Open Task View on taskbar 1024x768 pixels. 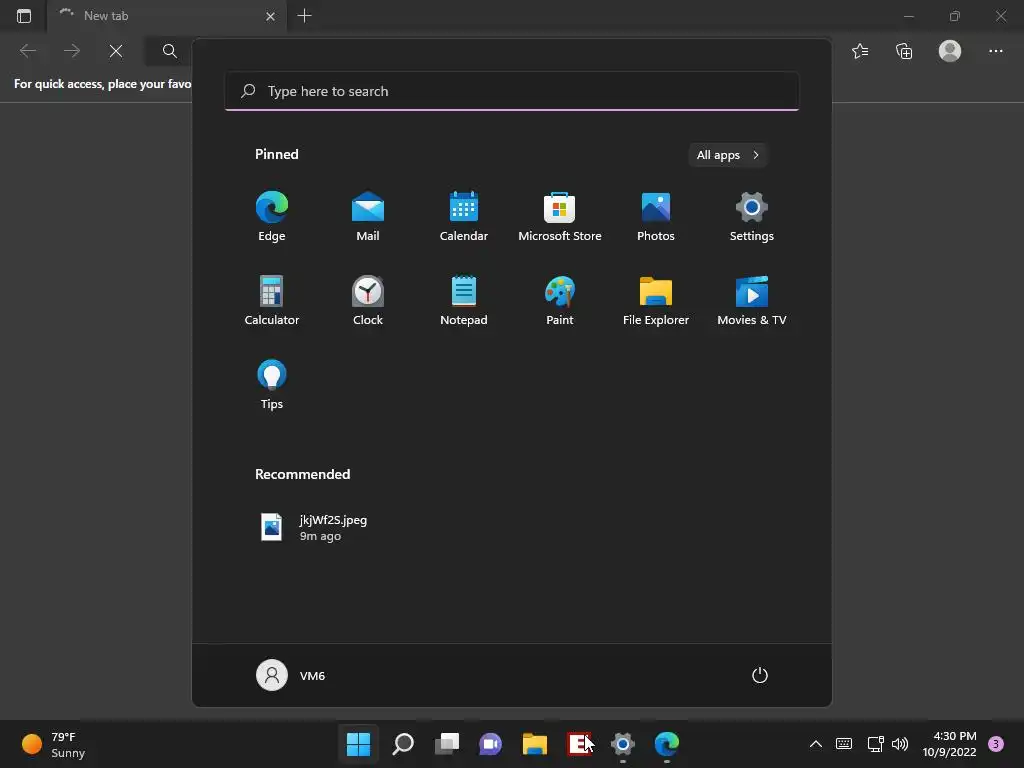[447, 744]
